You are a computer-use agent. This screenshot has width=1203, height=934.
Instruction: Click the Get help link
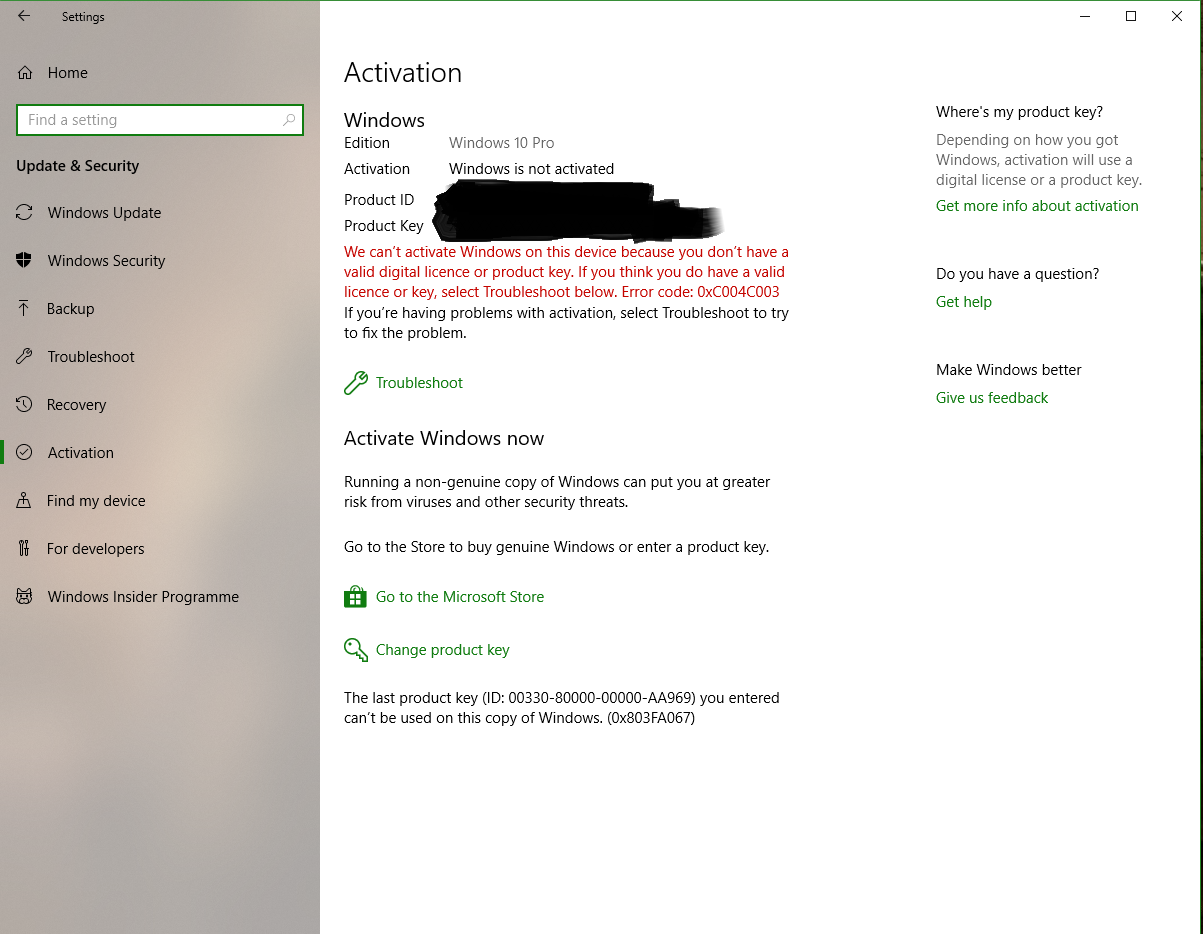tap(964, 302)
